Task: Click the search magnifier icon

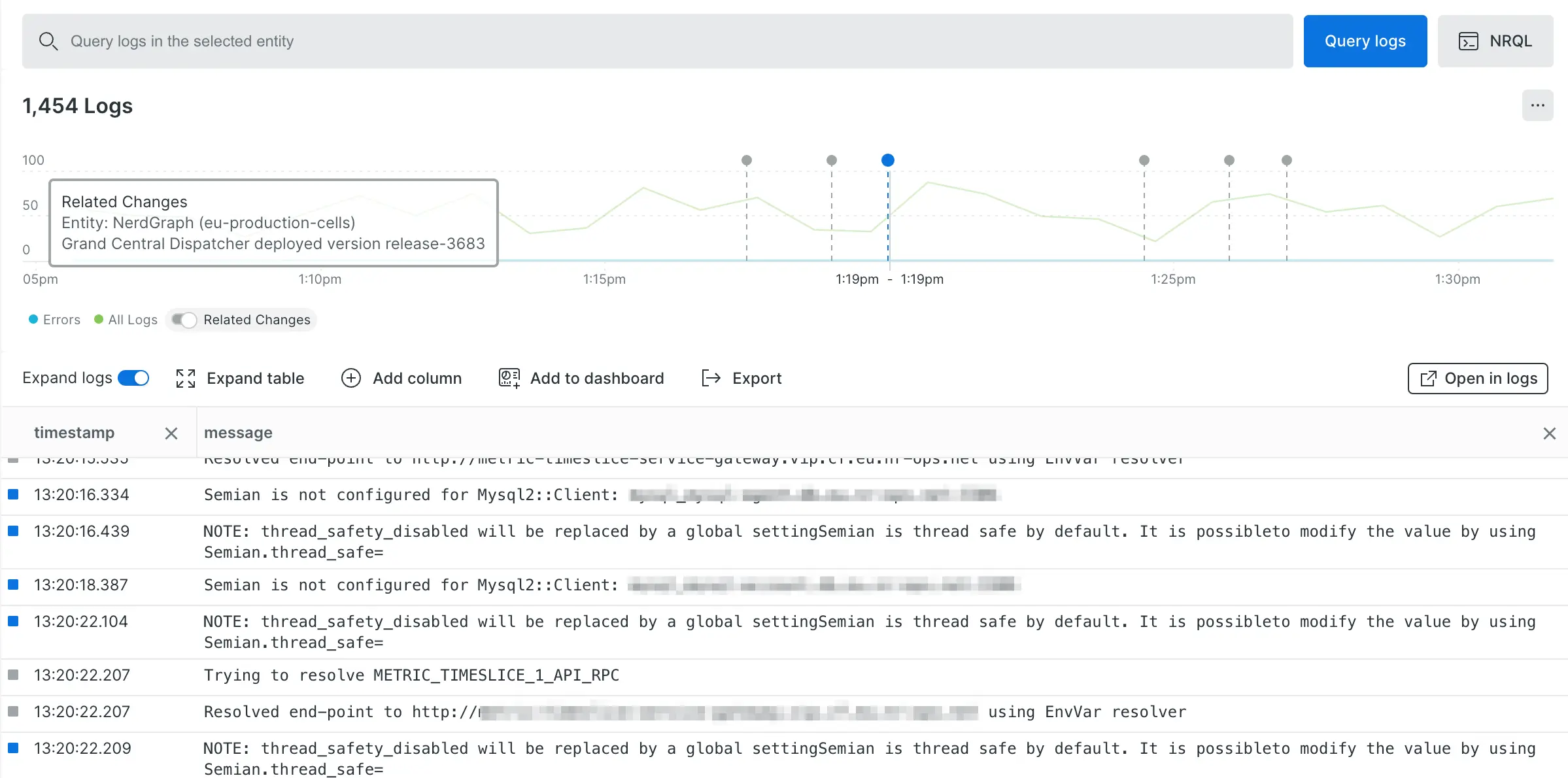Action: point(48,41)
